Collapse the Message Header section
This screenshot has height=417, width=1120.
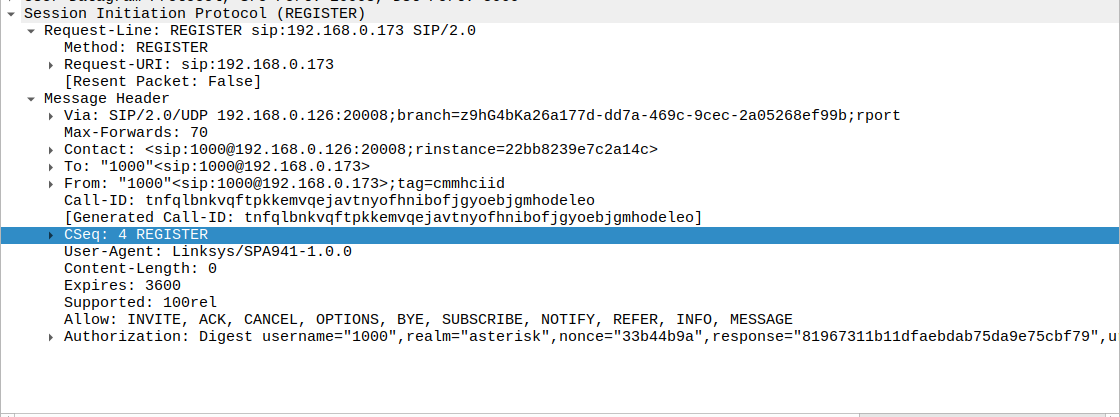click(x=31, y=99)
